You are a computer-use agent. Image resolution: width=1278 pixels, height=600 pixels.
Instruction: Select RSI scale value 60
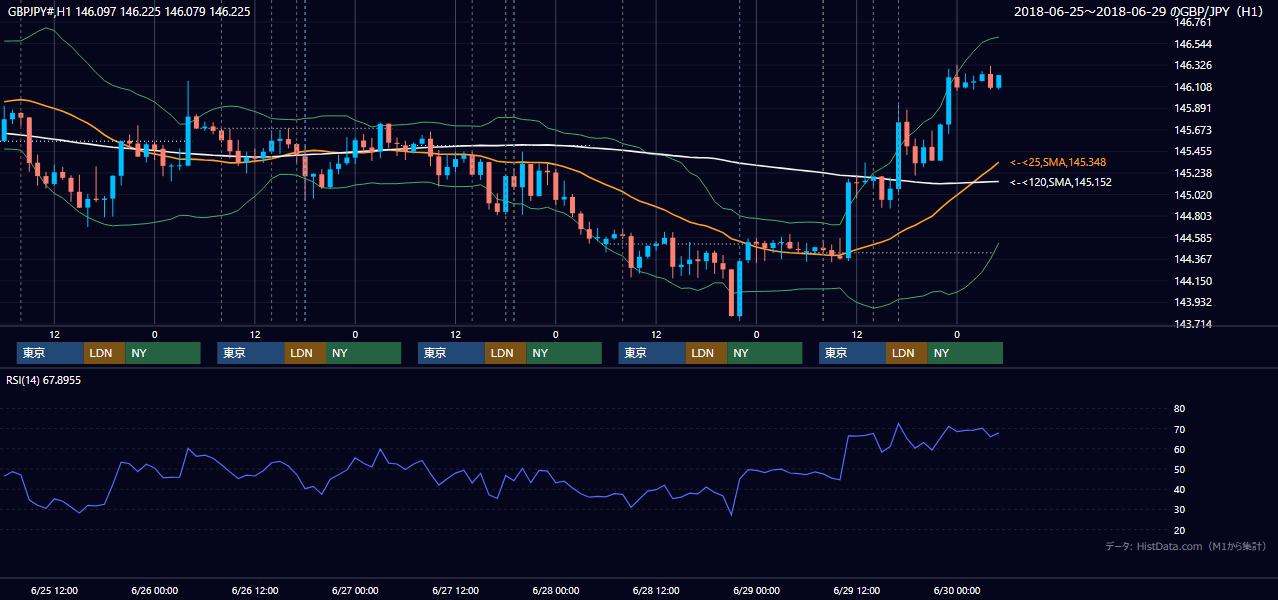1180,449
